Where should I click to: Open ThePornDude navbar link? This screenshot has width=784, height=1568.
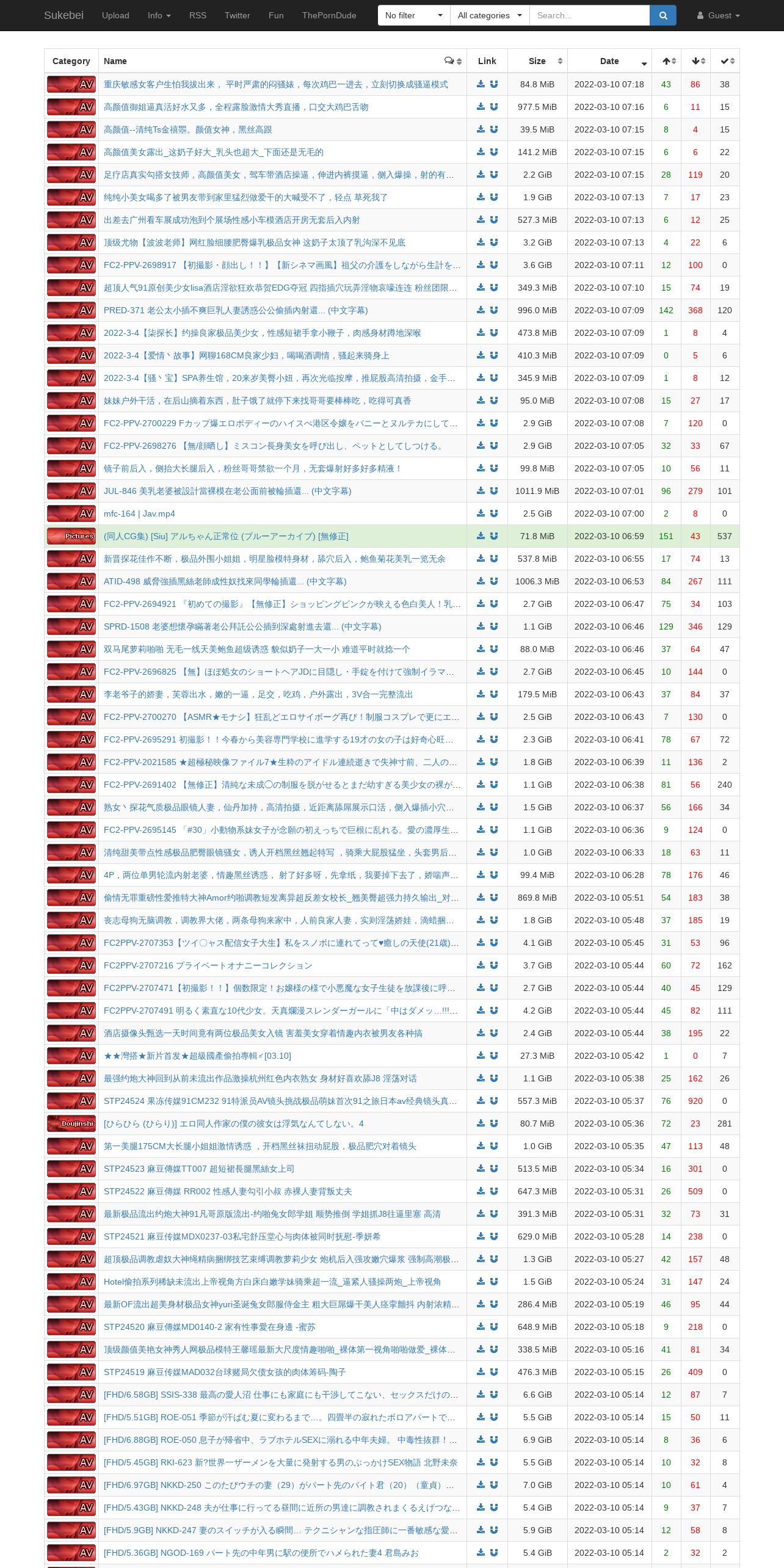click(x=329, y=15)
